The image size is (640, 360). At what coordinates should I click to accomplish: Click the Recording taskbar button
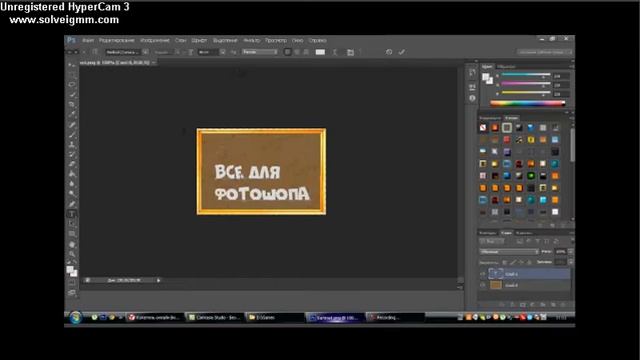click(395, 318)
